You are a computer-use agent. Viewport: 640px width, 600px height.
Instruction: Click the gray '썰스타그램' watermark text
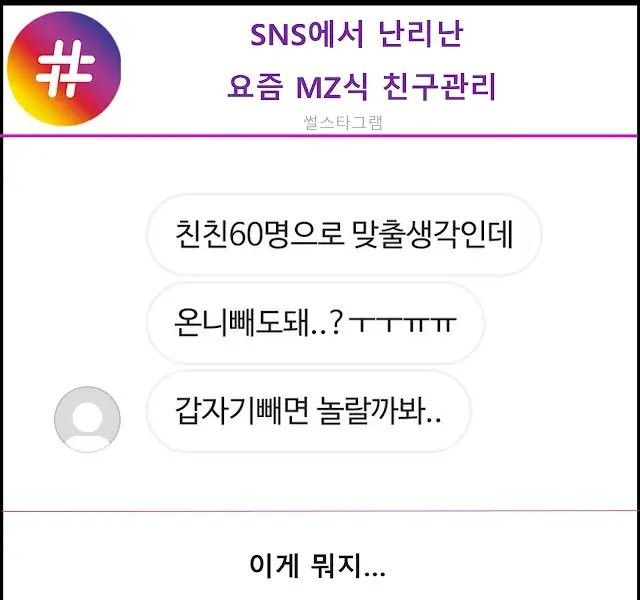pyautogui.click(x=343, y=123)
